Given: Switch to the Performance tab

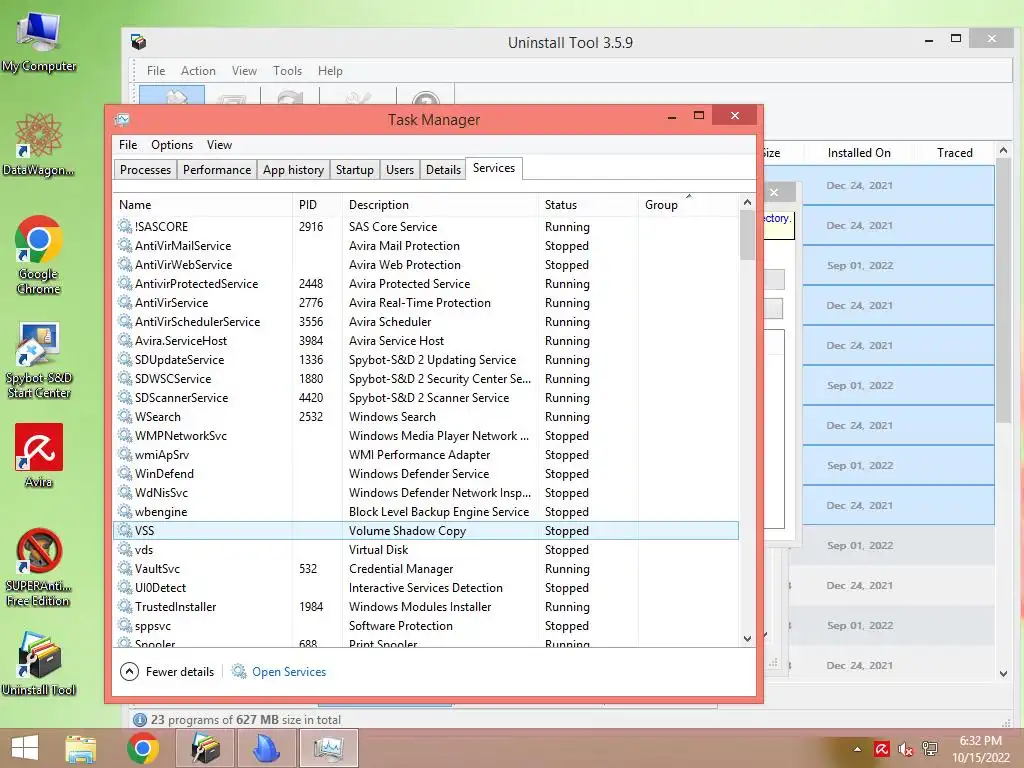Looking at the screenshot, I should pyautogui.click(x=217, y=170).
